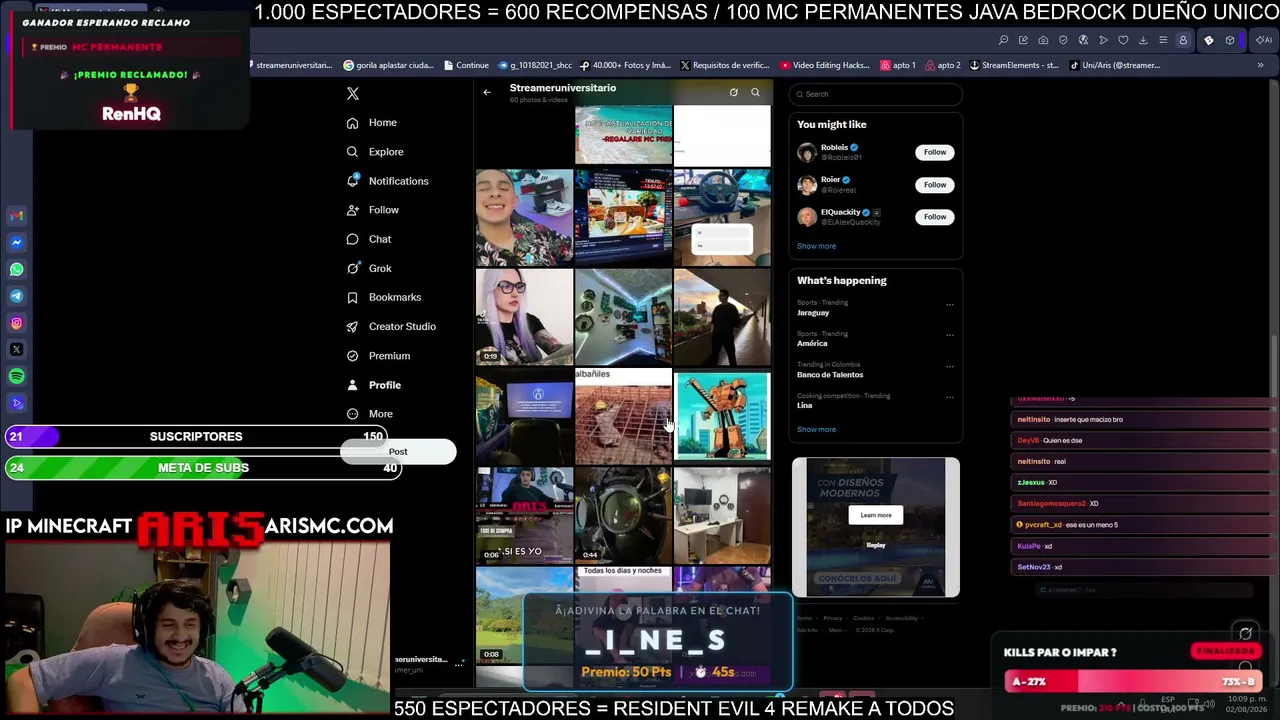Open Spotify in the browser sidebar
The height and width of the screenshot is (720, 1280).
click(17, 377)
